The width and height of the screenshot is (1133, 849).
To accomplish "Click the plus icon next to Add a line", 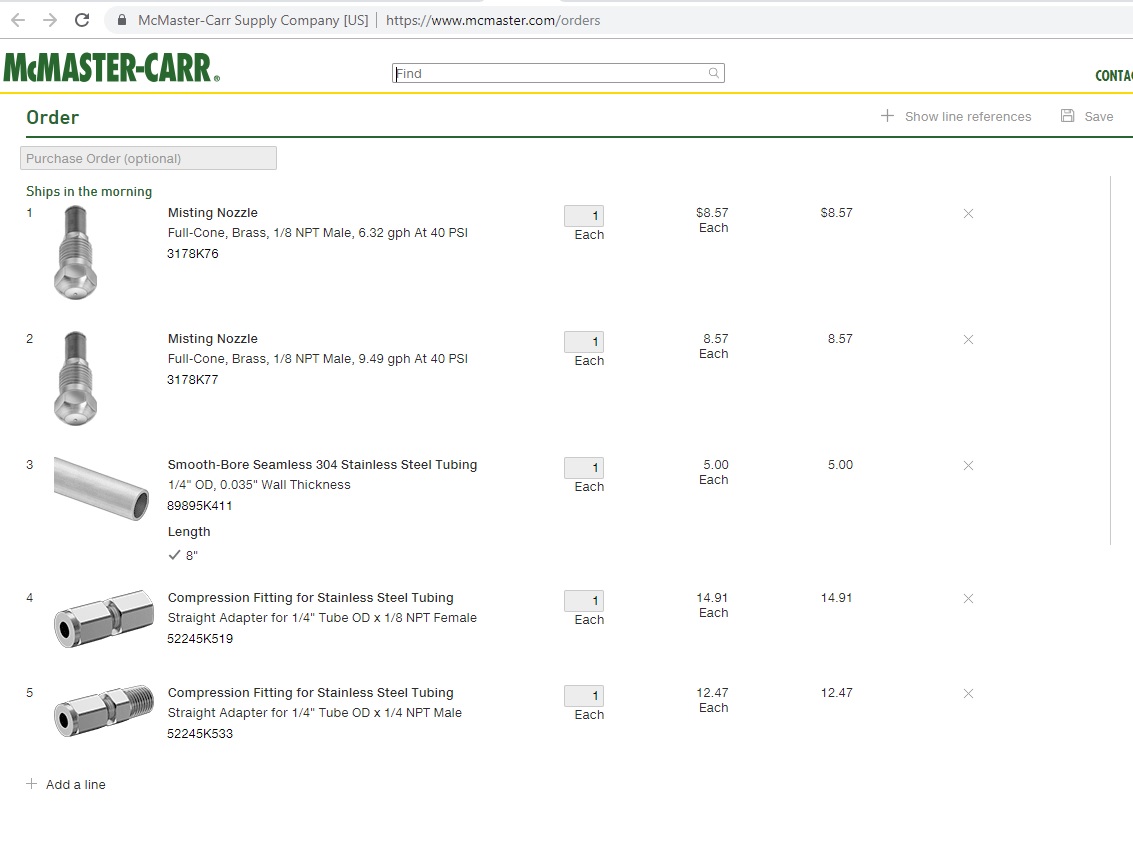I will [x=31, y=784].
